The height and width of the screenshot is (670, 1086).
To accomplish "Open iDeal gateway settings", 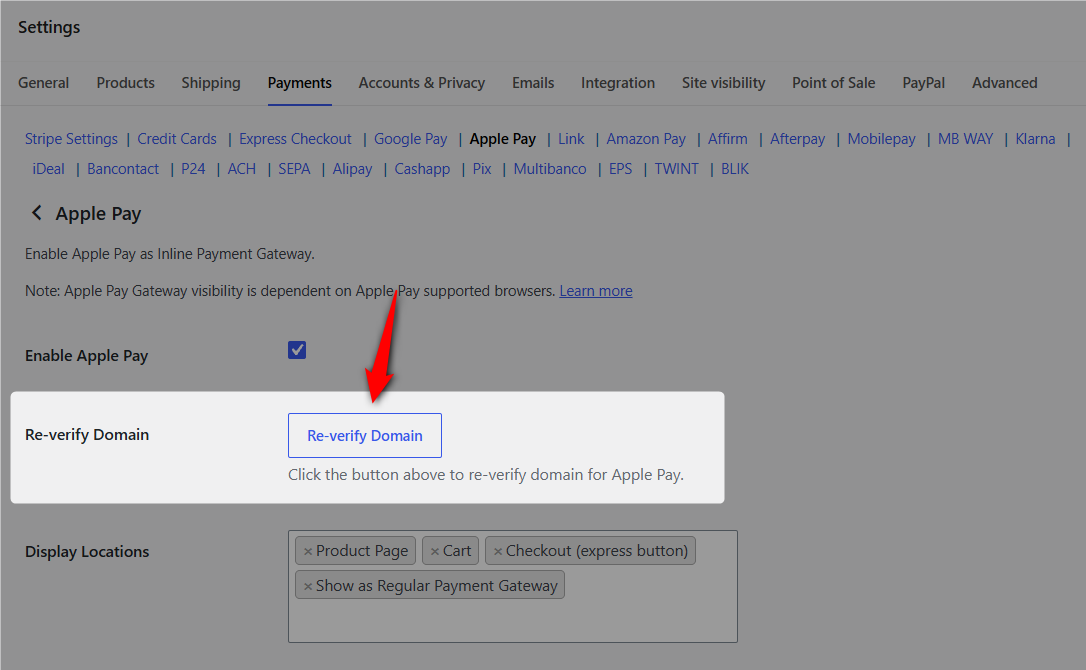I will point(48,169).
